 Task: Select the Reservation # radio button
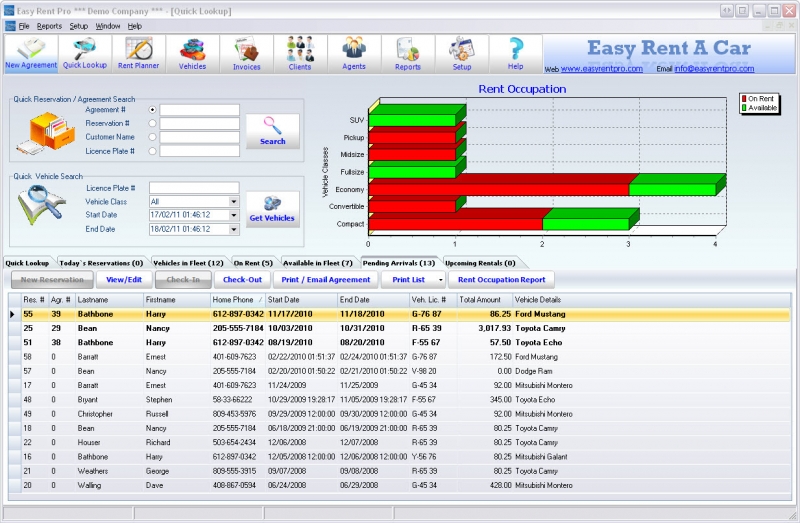click(x=152, y=124)
